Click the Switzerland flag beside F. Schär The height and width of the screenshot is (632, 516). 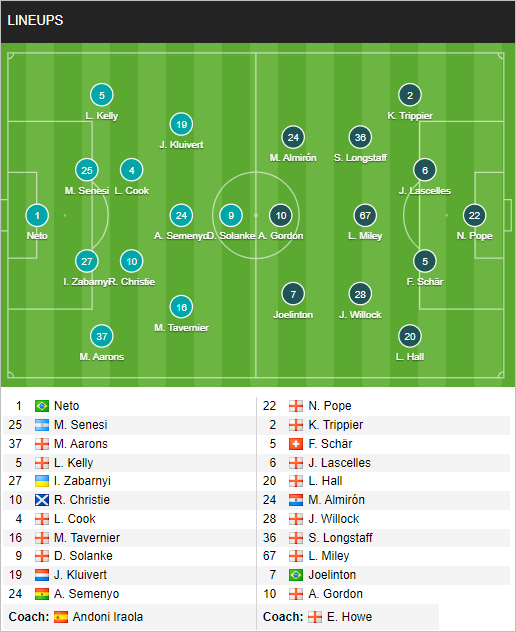pyautogui.click(x=296, y=444)
